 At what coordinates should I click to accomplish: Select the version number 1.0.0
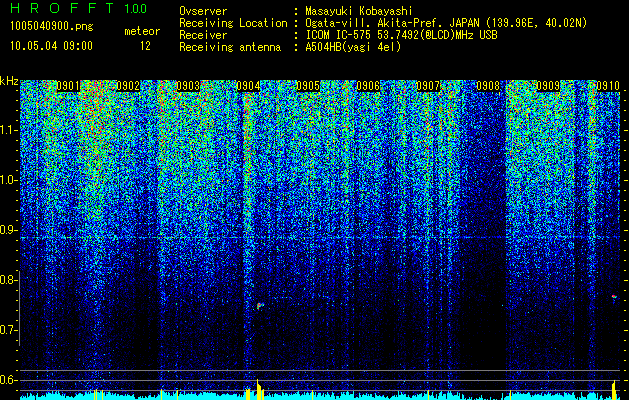135,9
